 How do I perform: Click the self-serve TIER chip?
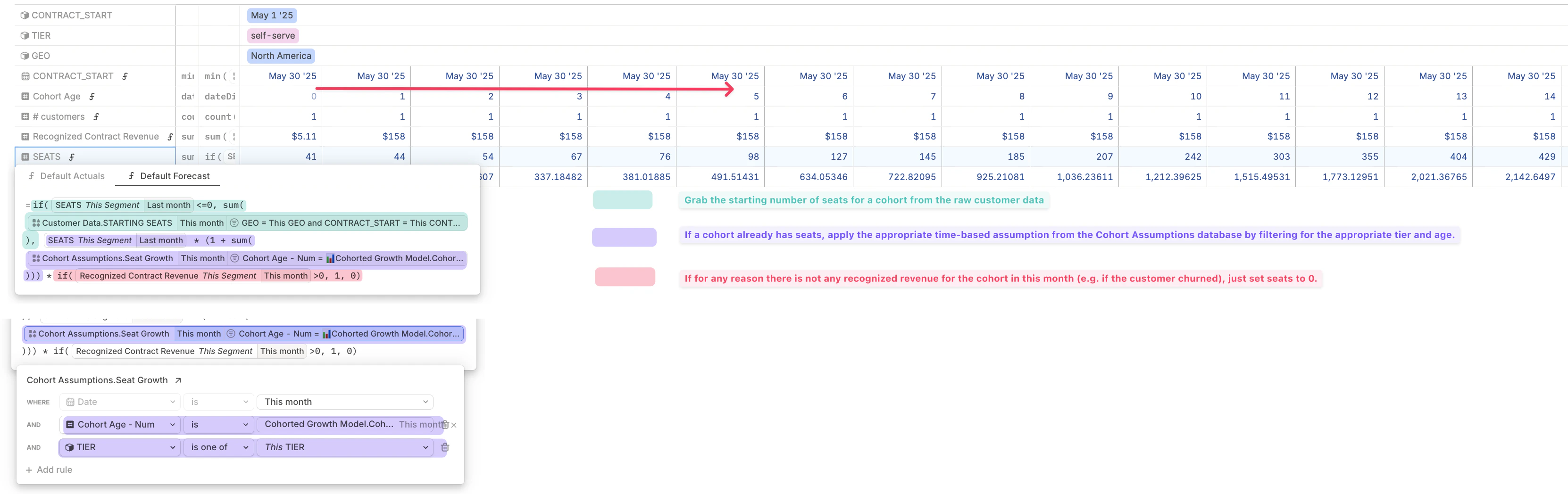pyautogui.click(x=273, y=36)
